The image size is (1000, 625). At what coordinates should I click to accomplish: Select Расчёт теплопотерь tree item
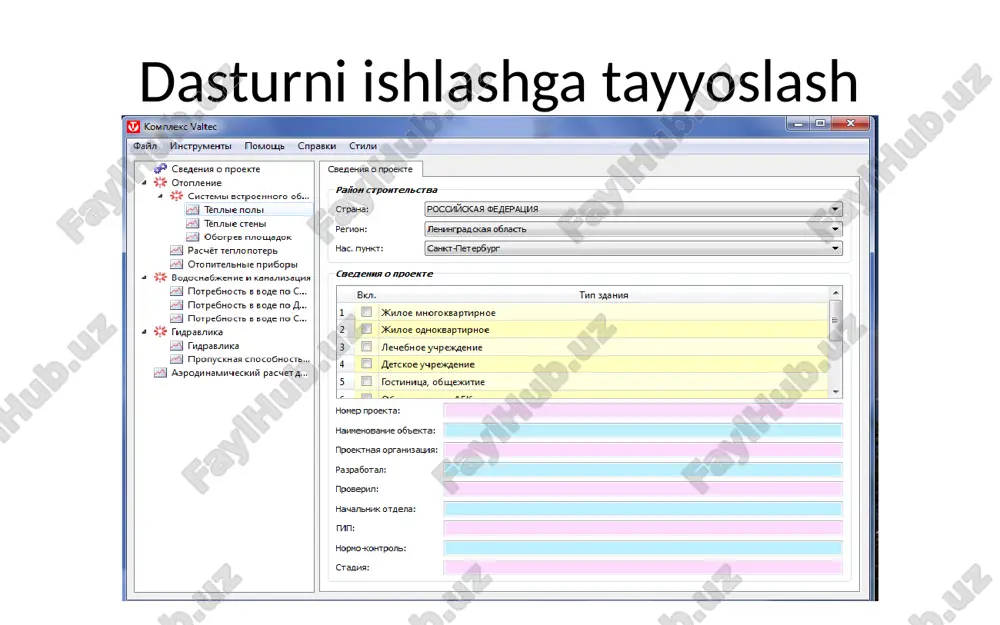click(x=232, y=251)
